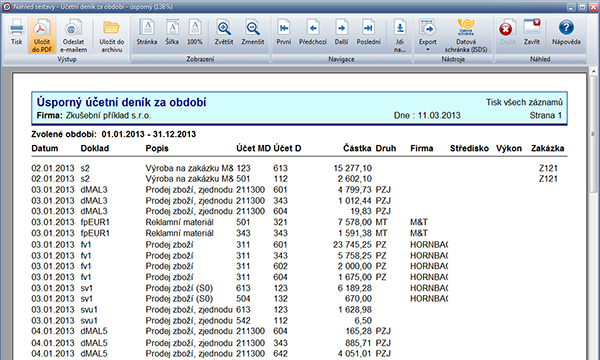600x360 pixels.
Task: Click the Firma column header
Action: tap(422, 148)
